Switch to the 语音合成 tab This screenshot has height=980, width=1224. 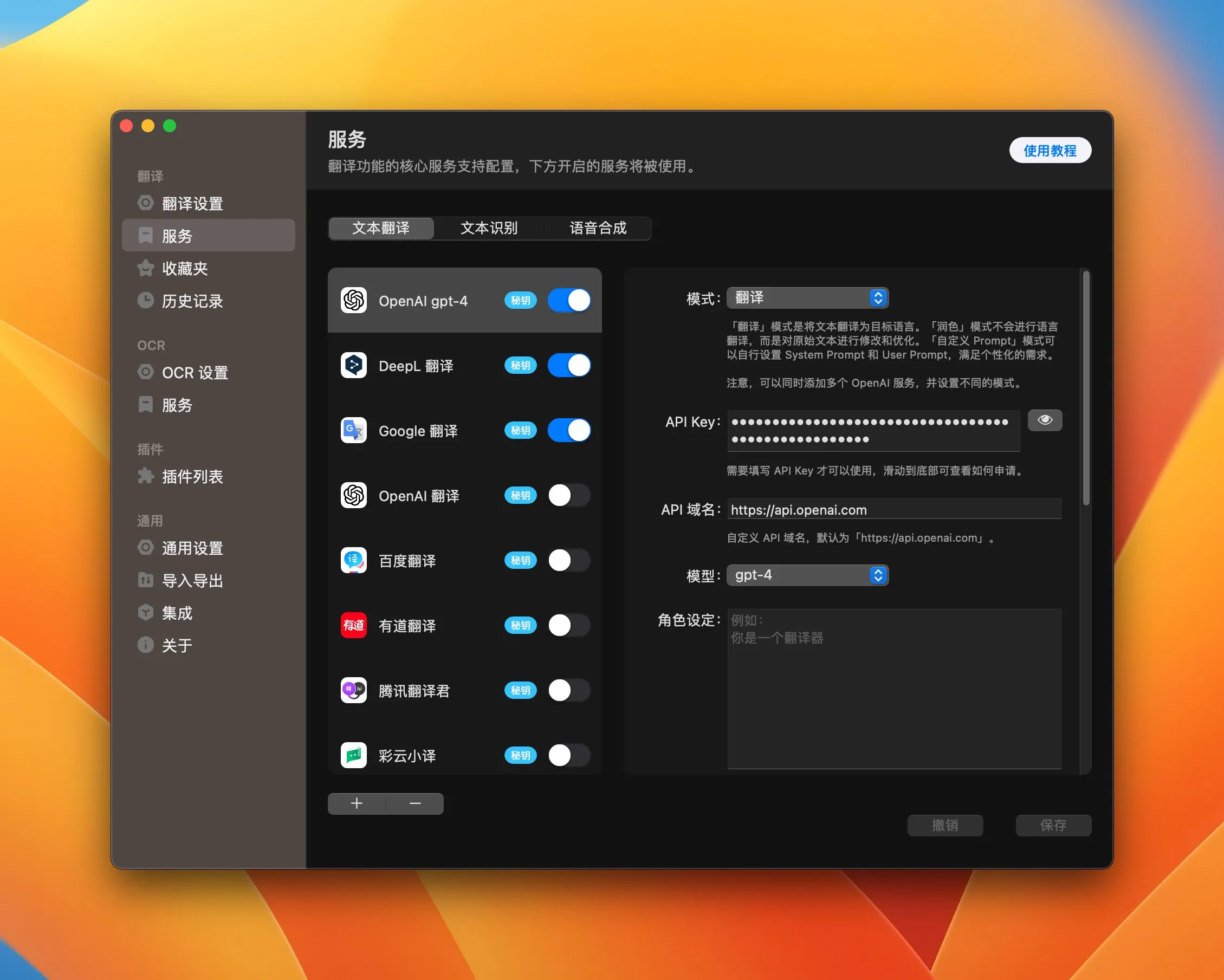point(598,228)
